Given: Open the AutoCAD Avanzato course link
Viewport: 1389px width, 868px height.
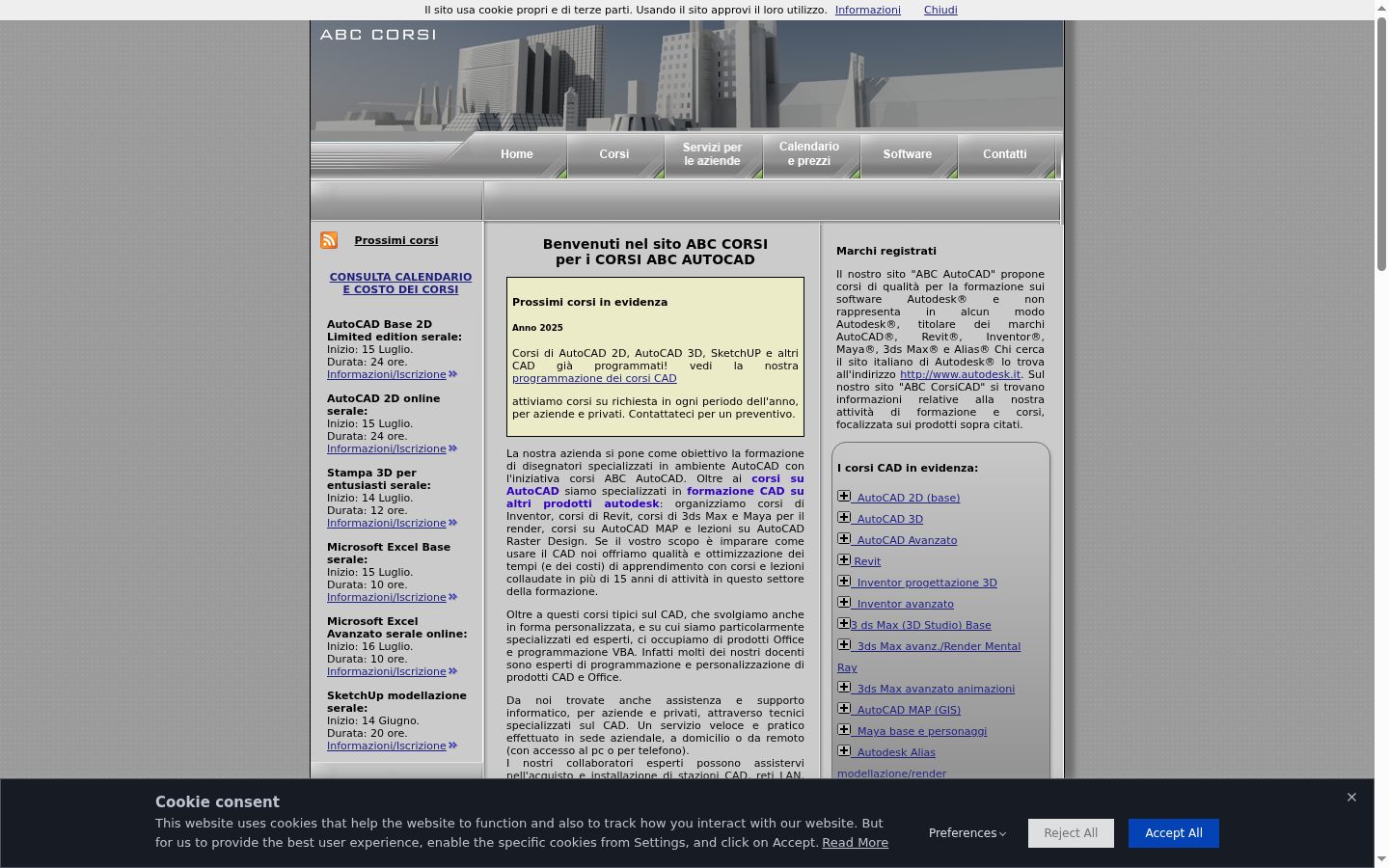Looking at the screenshot, I should tap(907, 540).
